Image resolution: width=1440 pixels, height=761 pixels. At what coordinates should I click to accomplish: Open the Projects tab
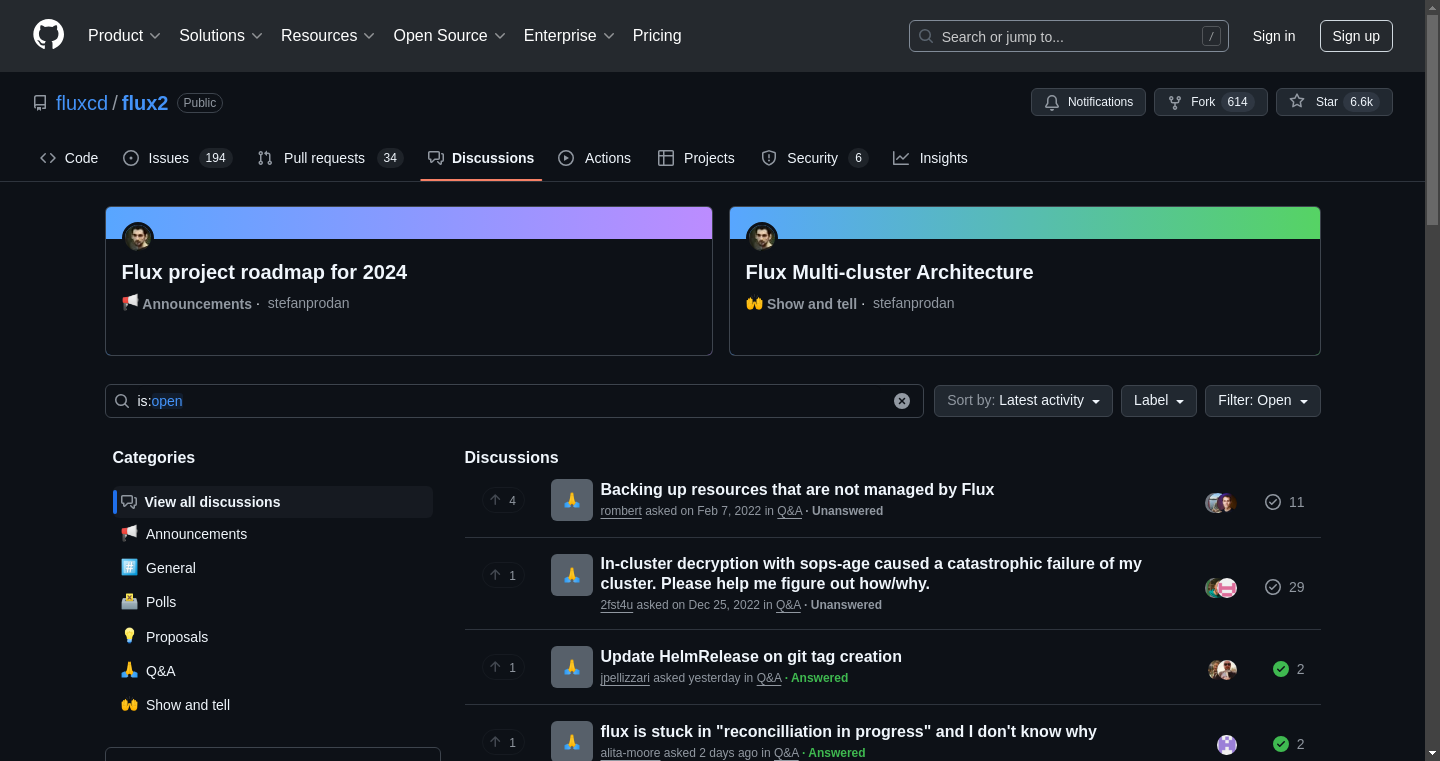696,158
